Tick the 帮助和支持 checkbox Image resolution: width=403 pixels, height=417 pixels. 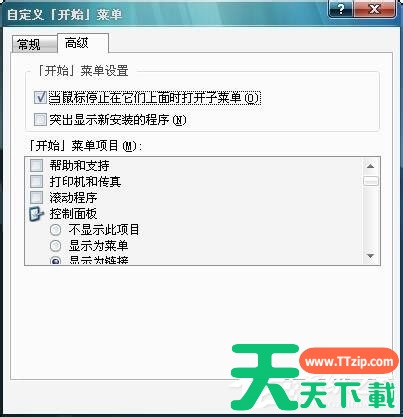37,165
